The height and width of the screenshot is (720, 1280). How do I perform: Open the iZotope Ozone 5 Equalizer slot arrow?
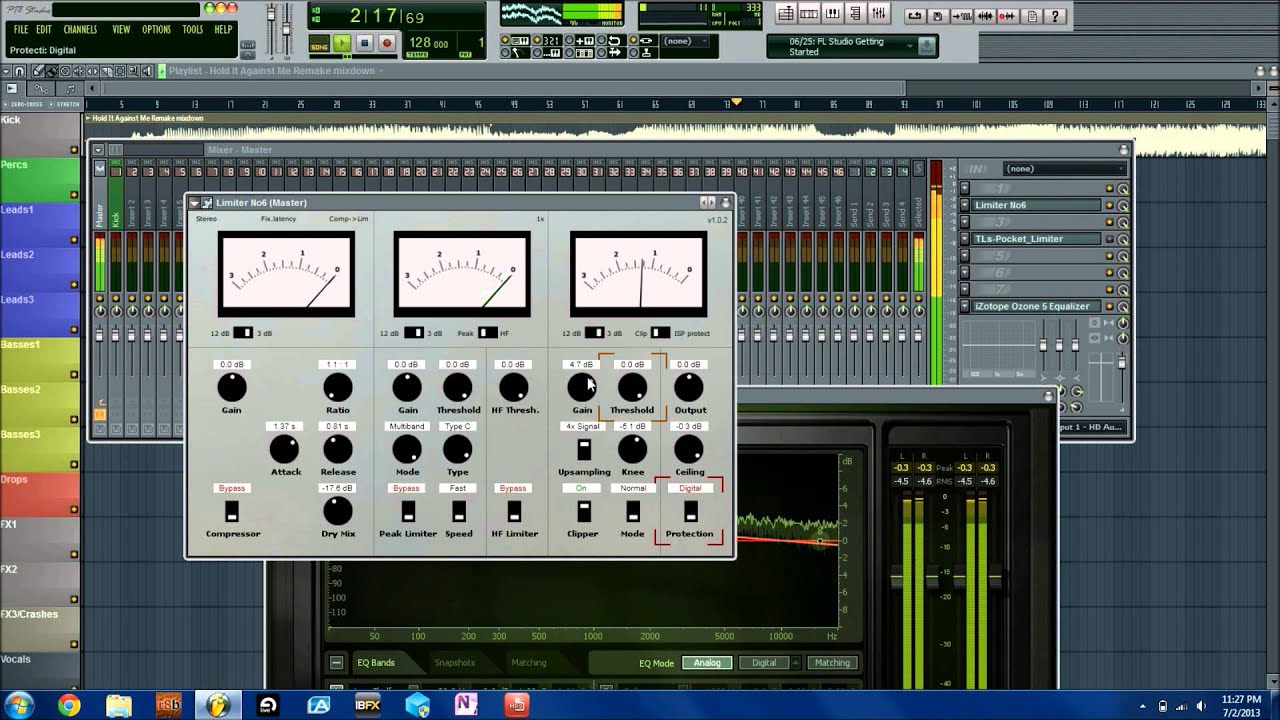click(965, 306)
